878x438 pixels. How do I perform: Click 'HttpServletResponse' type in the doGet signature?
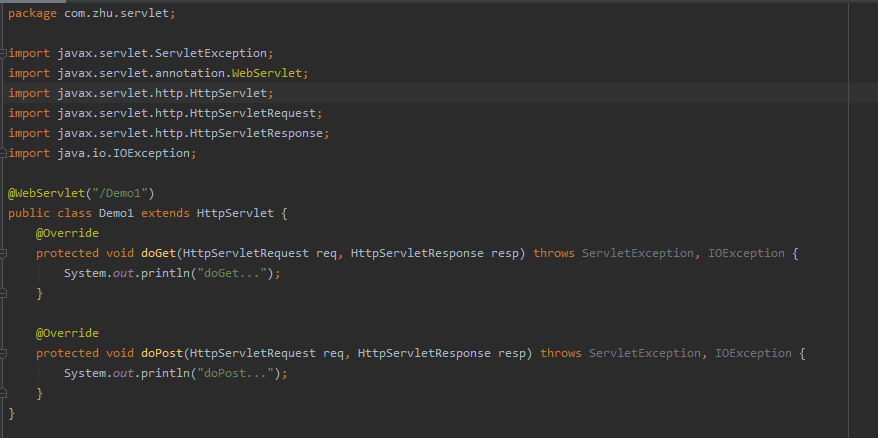[417, 253]
